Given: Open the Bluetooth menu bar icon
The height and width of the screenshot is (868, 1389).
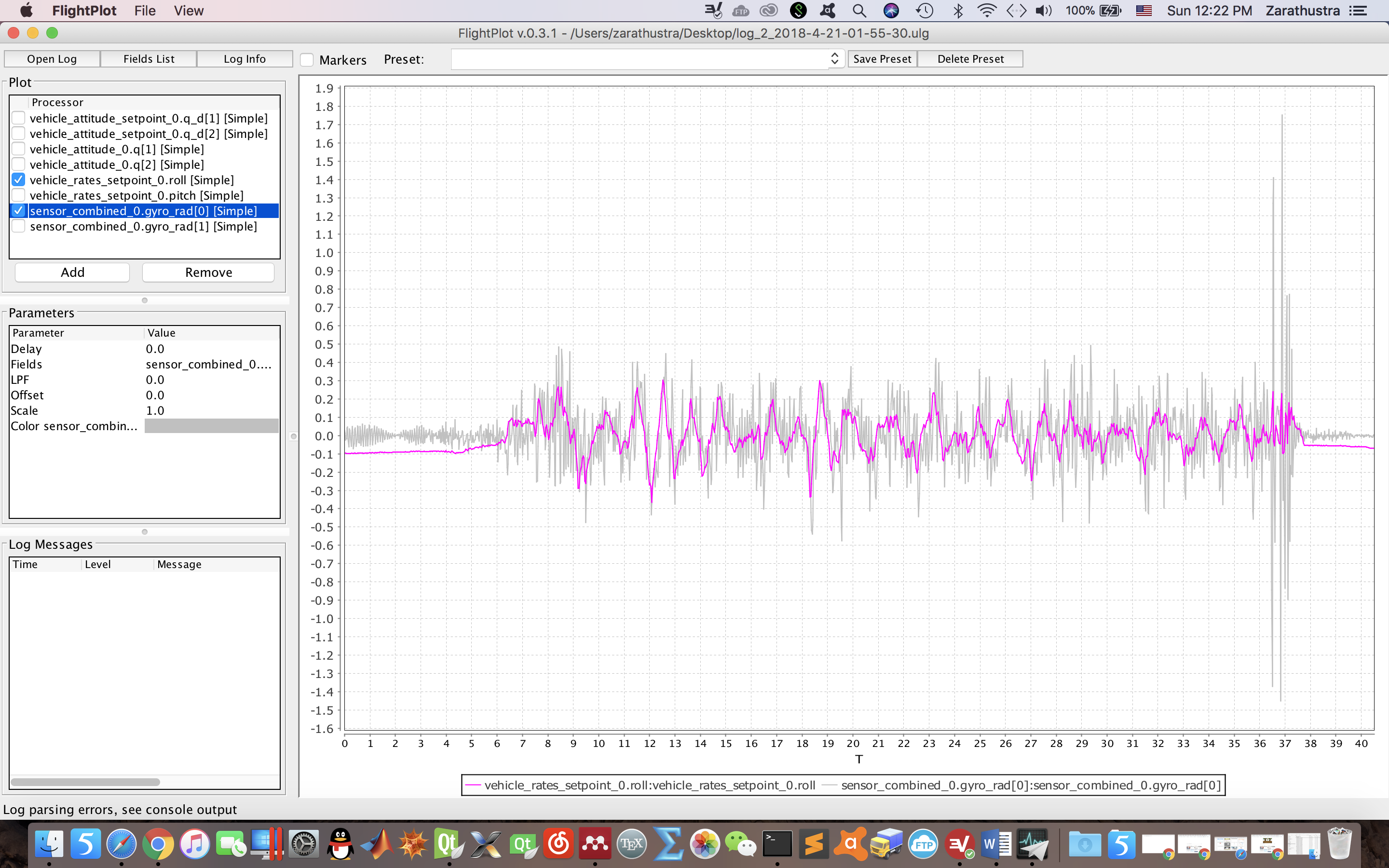Looking at the screenshot, I should [x=958, y=11].
